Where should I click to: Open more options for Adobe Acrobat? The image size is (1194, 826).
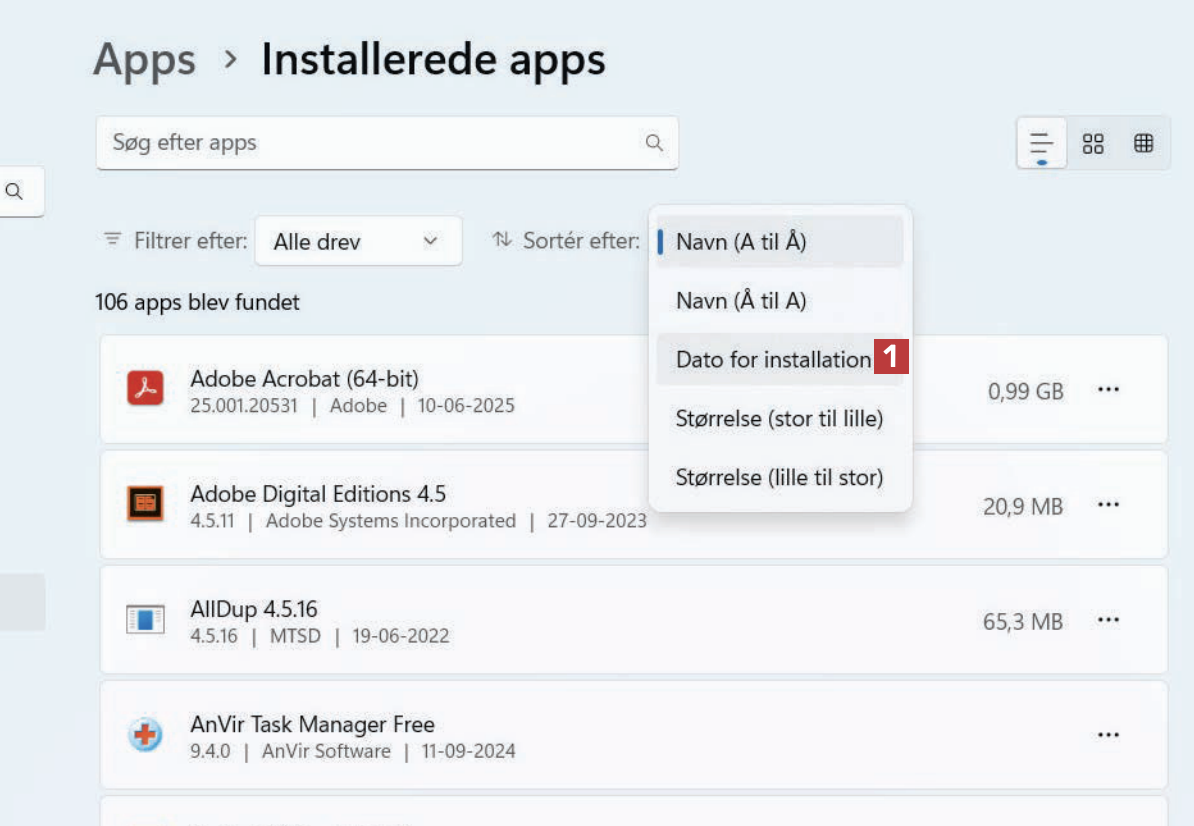tap(1108, 389)
